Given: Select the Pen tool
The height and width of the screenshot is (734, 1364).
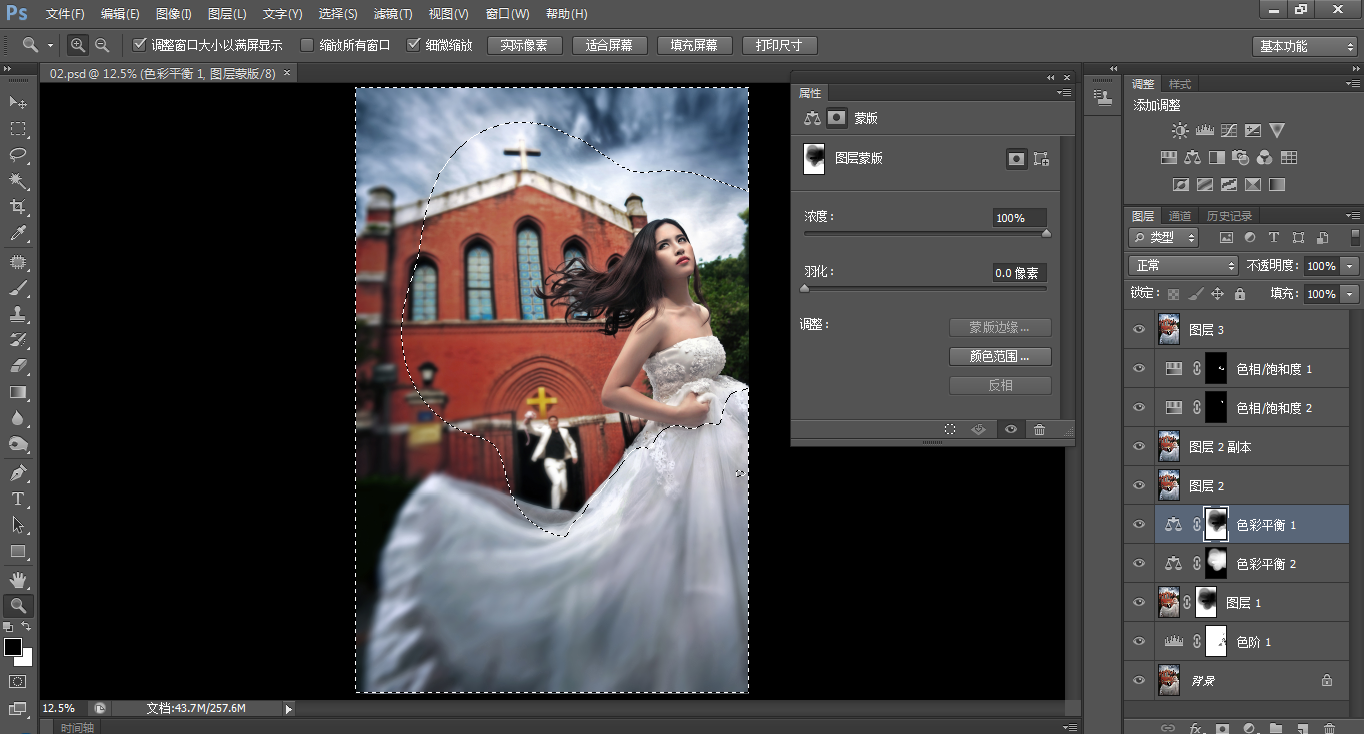Looking at the screenshot, I should coord(18,473).
